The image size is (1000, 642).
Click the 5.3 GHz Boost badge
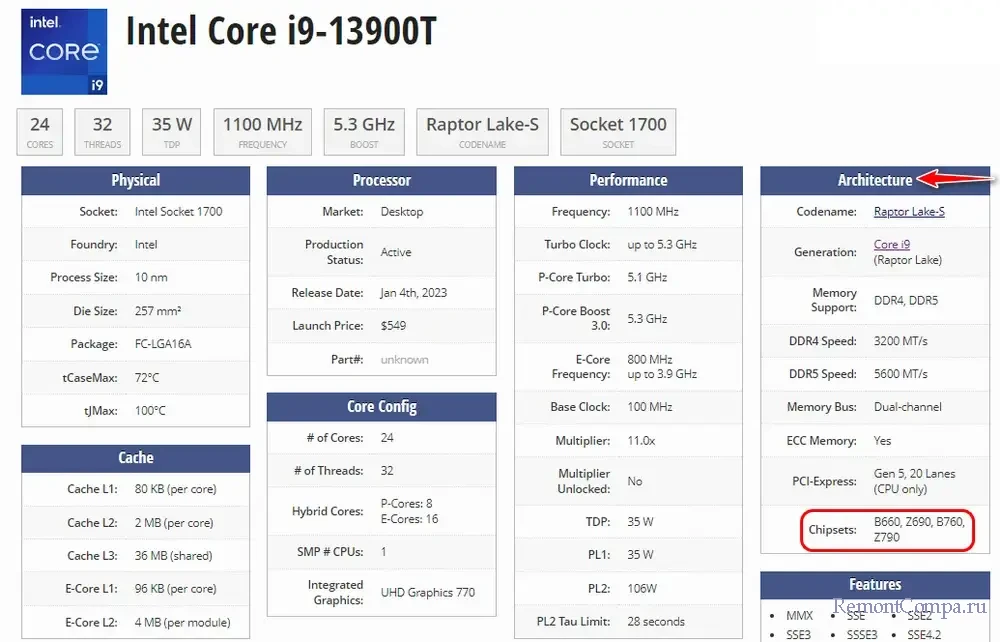click(x=364, y=132)
